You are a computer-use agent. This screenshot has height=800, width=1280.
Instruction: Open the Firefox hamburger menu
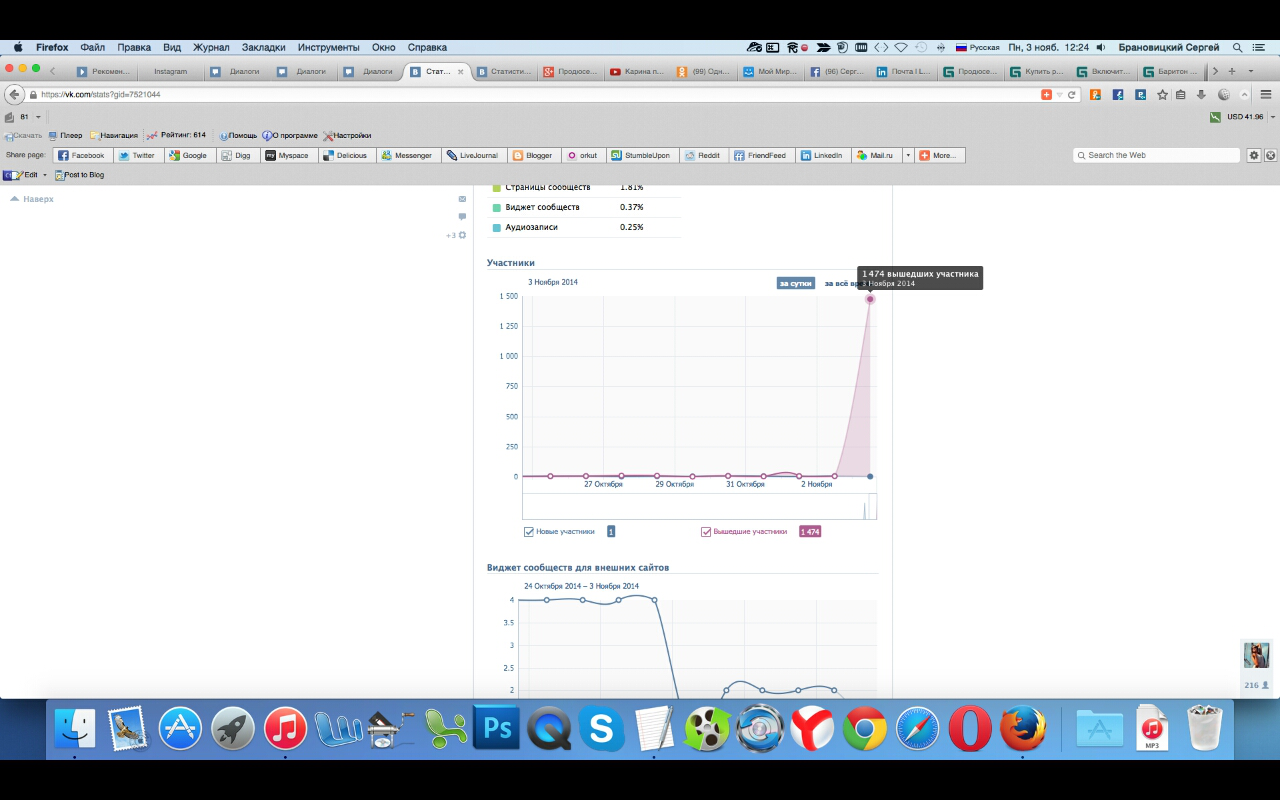pos(1266,94)
